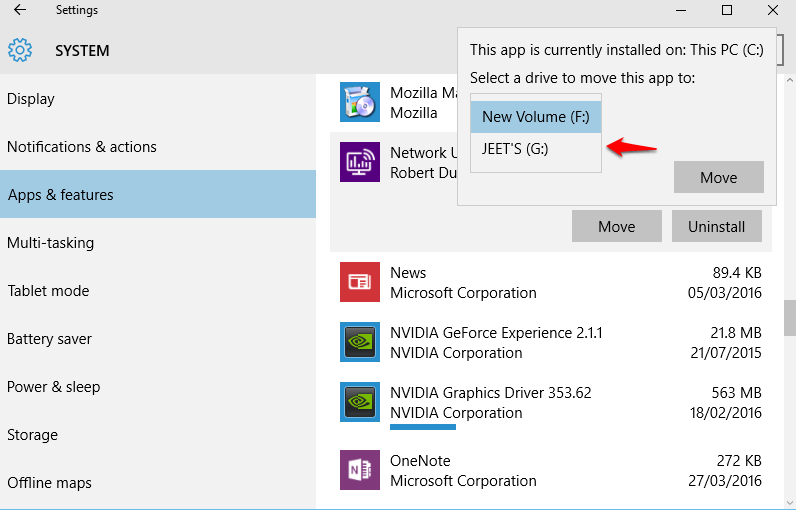Screen dimensions: 796x510
Task: Click the date 05/03/2016
Action: (725, 293)
